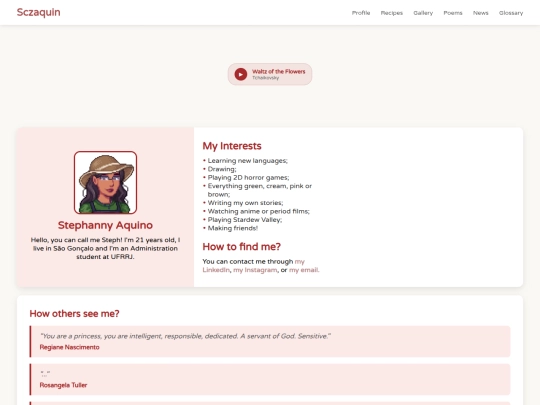Select the Making friends! item
This screenshot has height=405, width=540.
point(232,228)
